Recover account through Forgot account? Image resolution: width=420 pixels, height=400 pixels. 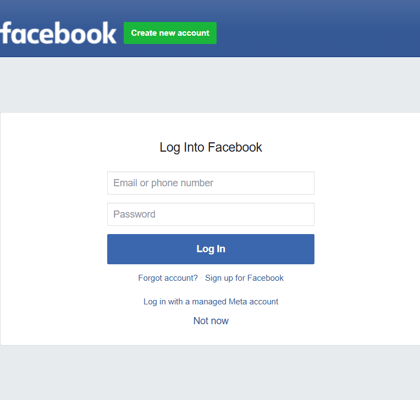click(x=168, y=278)
